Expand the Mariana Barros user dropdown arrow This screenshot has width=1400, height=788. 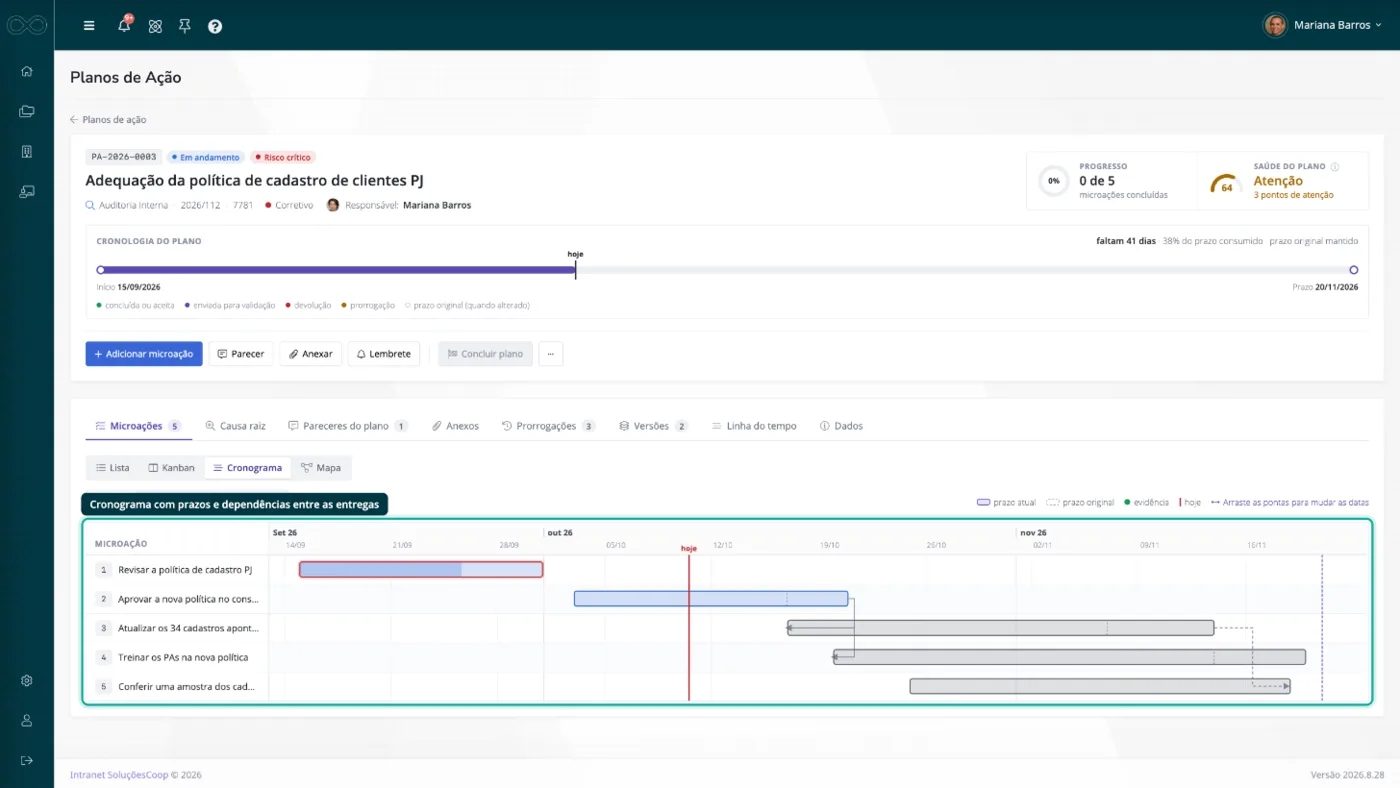pyautogui.click(x=1379, y=25)
